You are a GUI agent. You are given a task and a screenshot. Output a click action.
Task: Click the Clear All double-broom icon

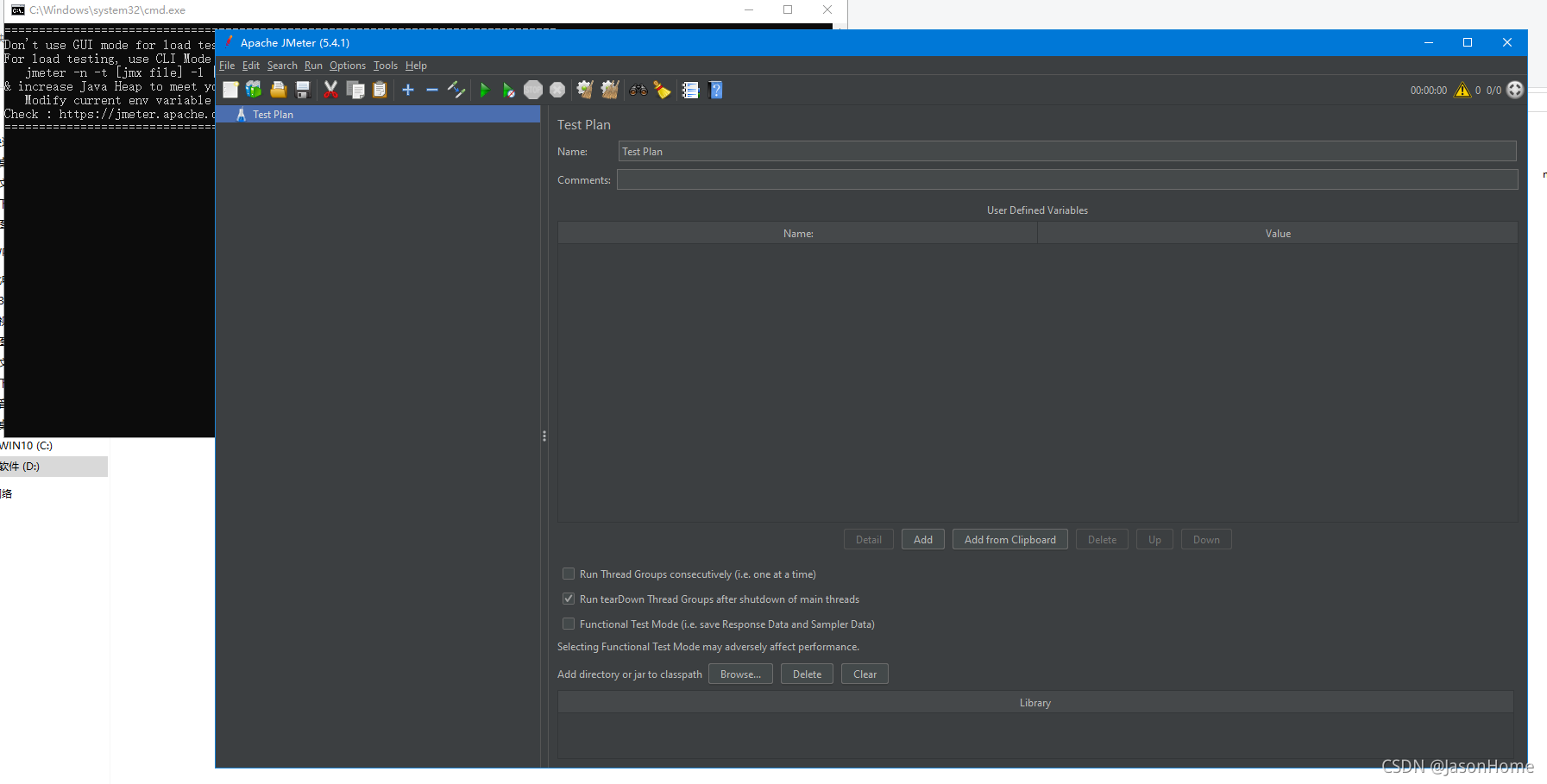(610, 90)
